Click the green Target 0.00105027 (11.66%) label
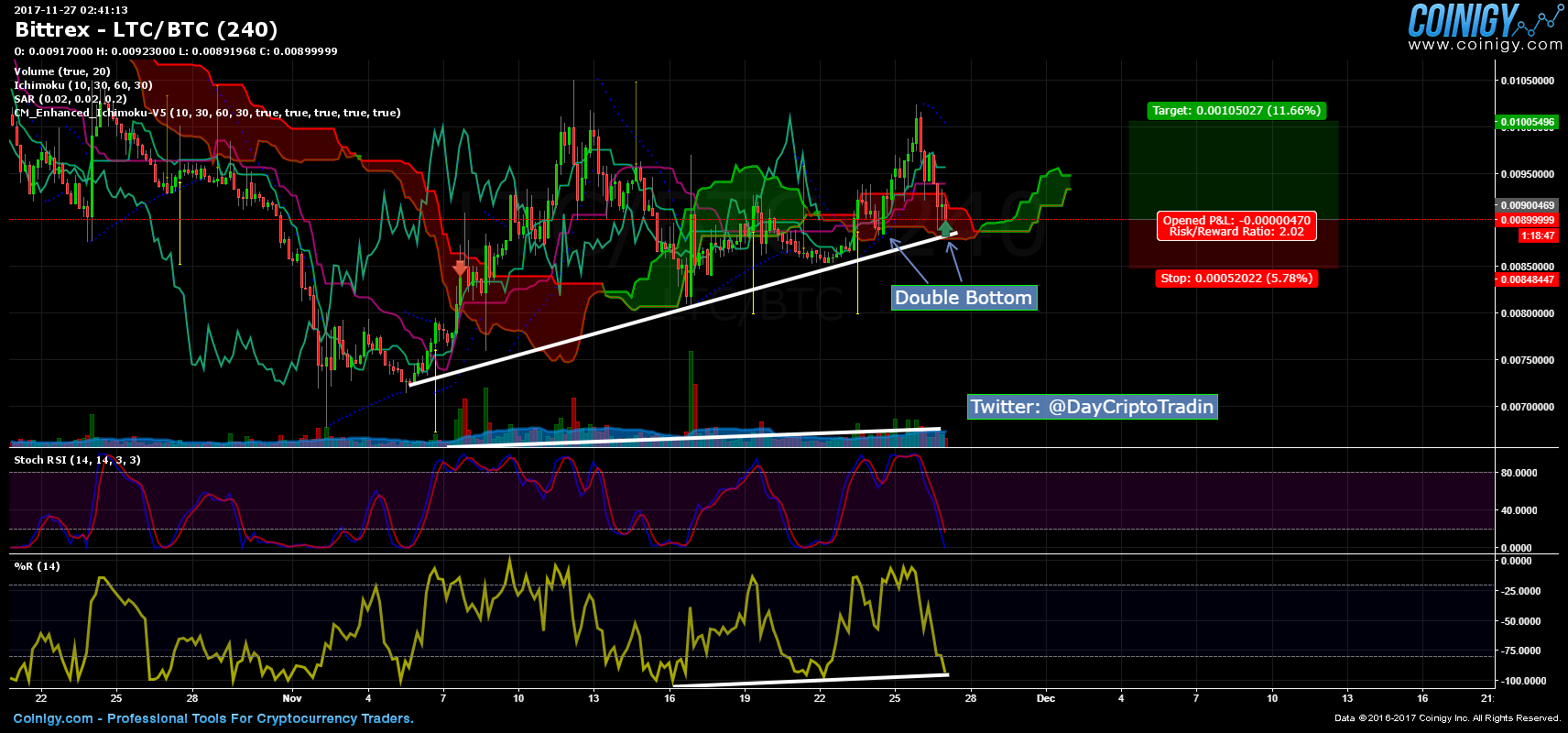 (x=1236, y=111)
